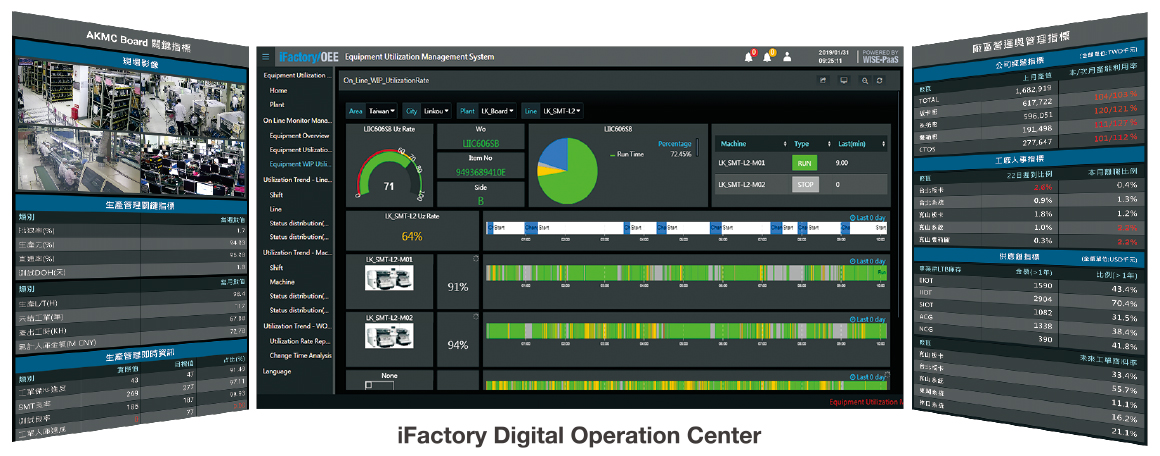Click spinner icon on the 94% panel
The width and height of the screenshot is (1160, 456).
point(475,317)
